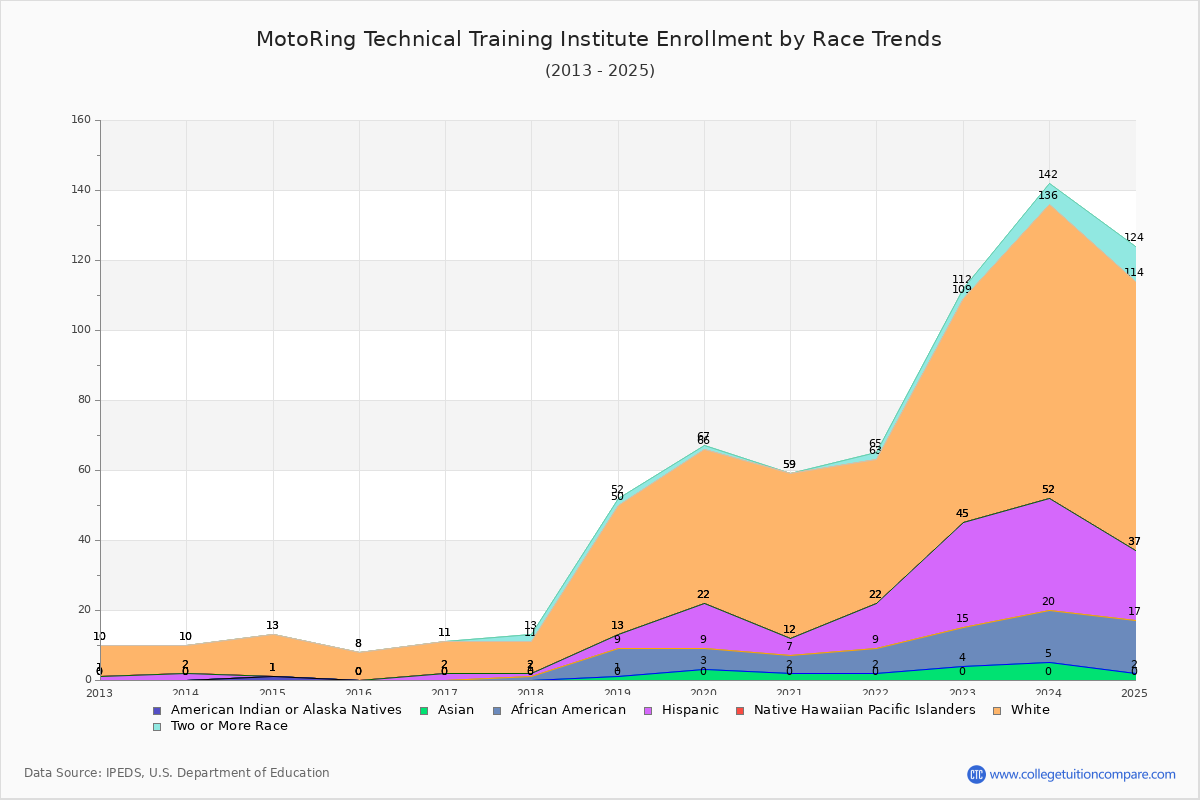The height and width of the screenshot is (800, 1200).
Task: Click the 20 data label for 2024
Action: 1048,602
